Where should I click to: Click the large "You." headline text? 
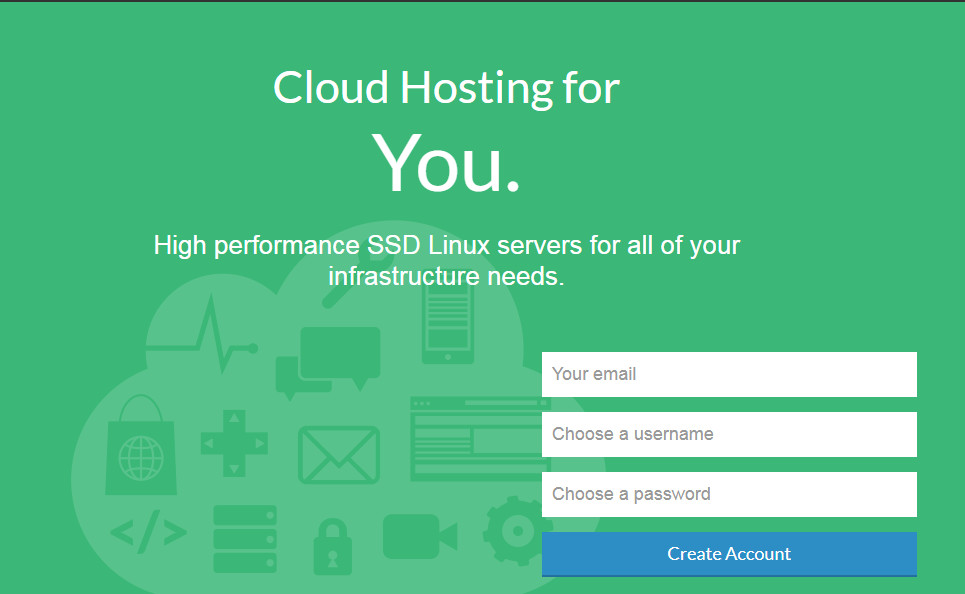[x=446, y=164]
